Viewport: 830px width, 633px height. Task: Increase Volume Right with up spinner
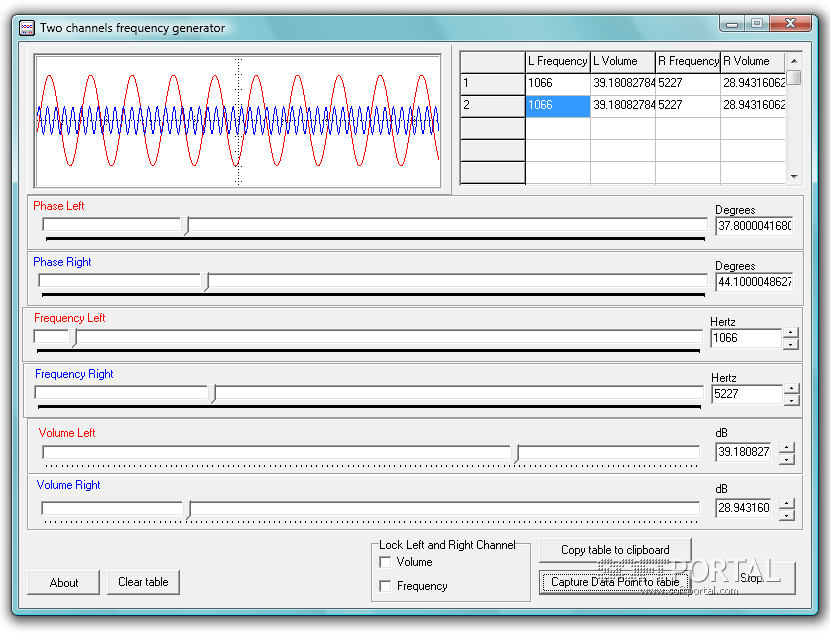tap(787, 503)
